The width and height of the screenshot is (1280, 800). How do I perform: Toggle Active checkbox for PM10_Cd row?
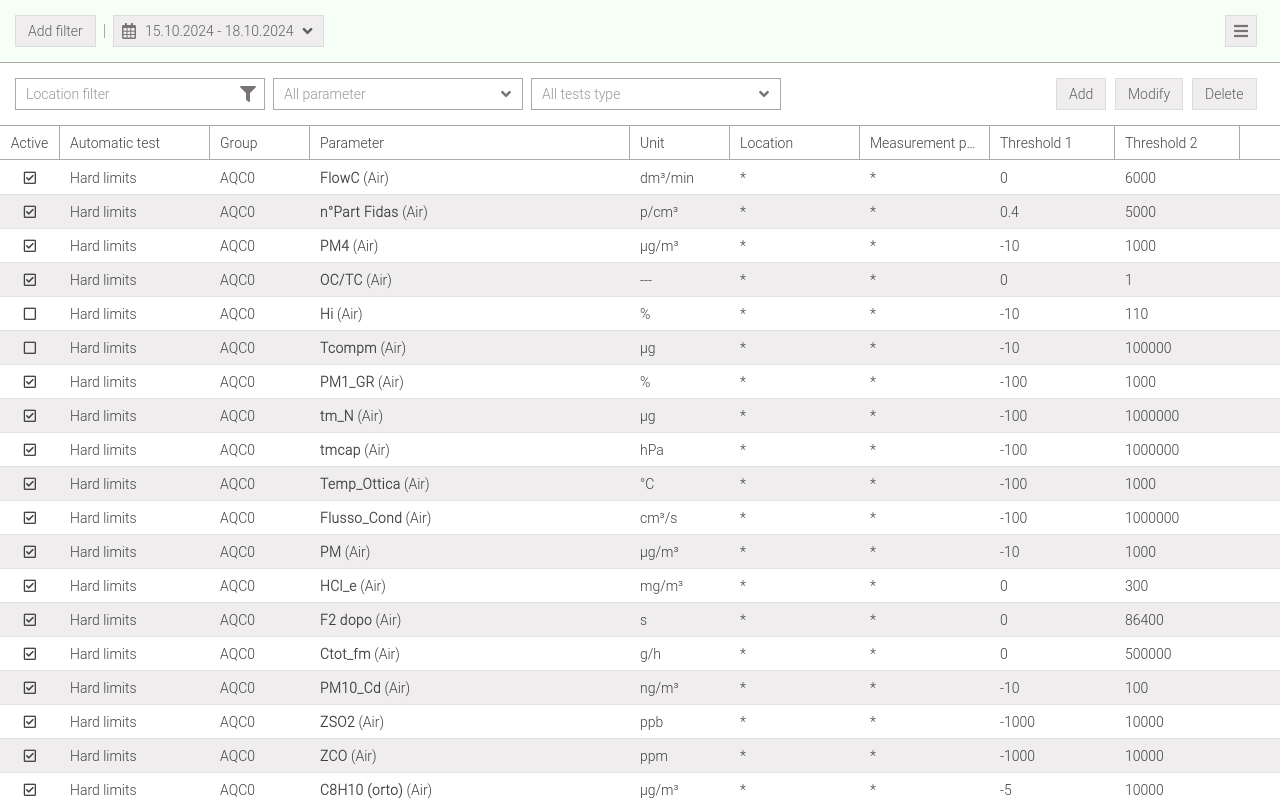30,688
